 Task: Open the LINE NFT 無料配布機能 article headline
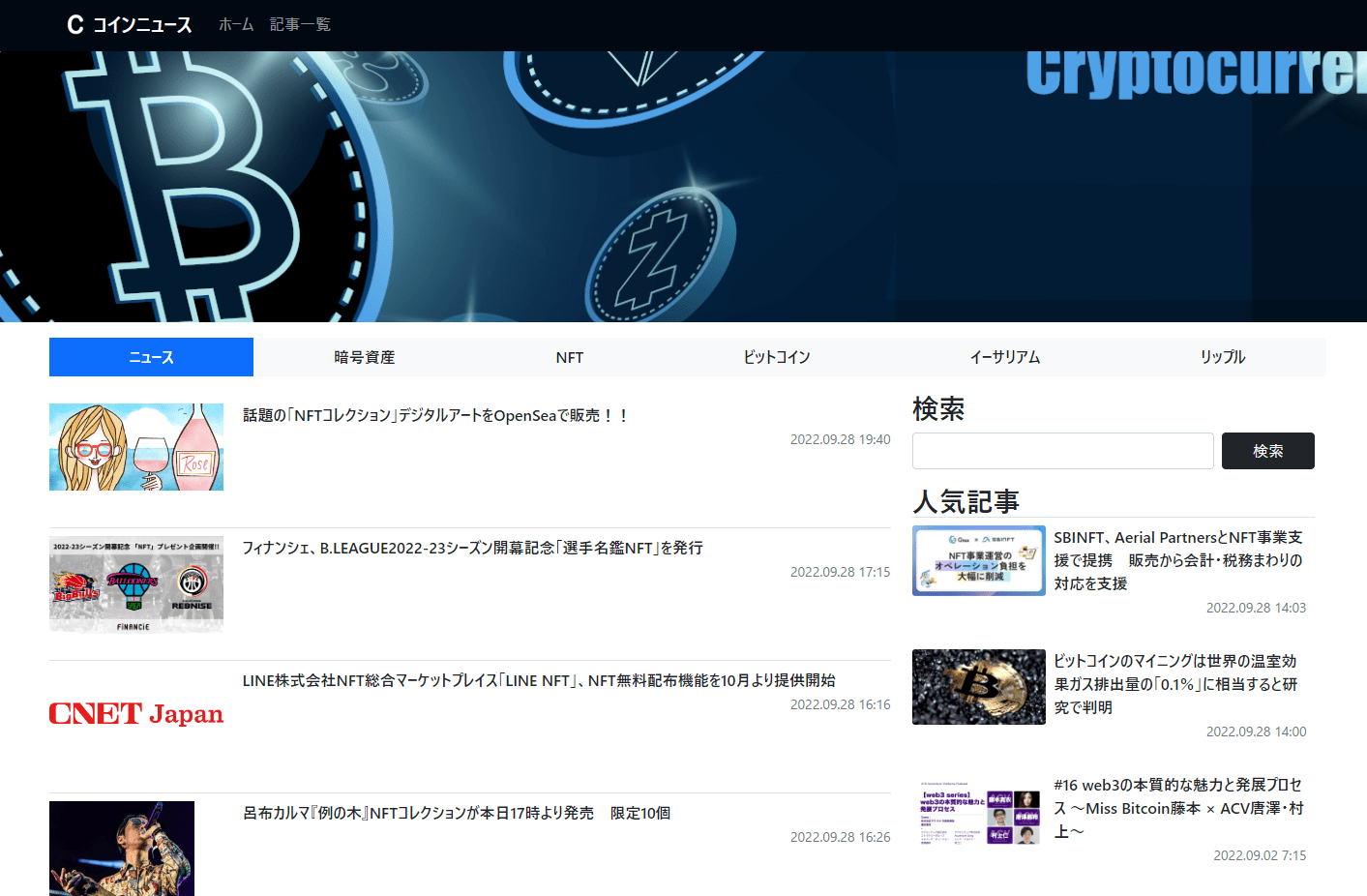(539, 680)
